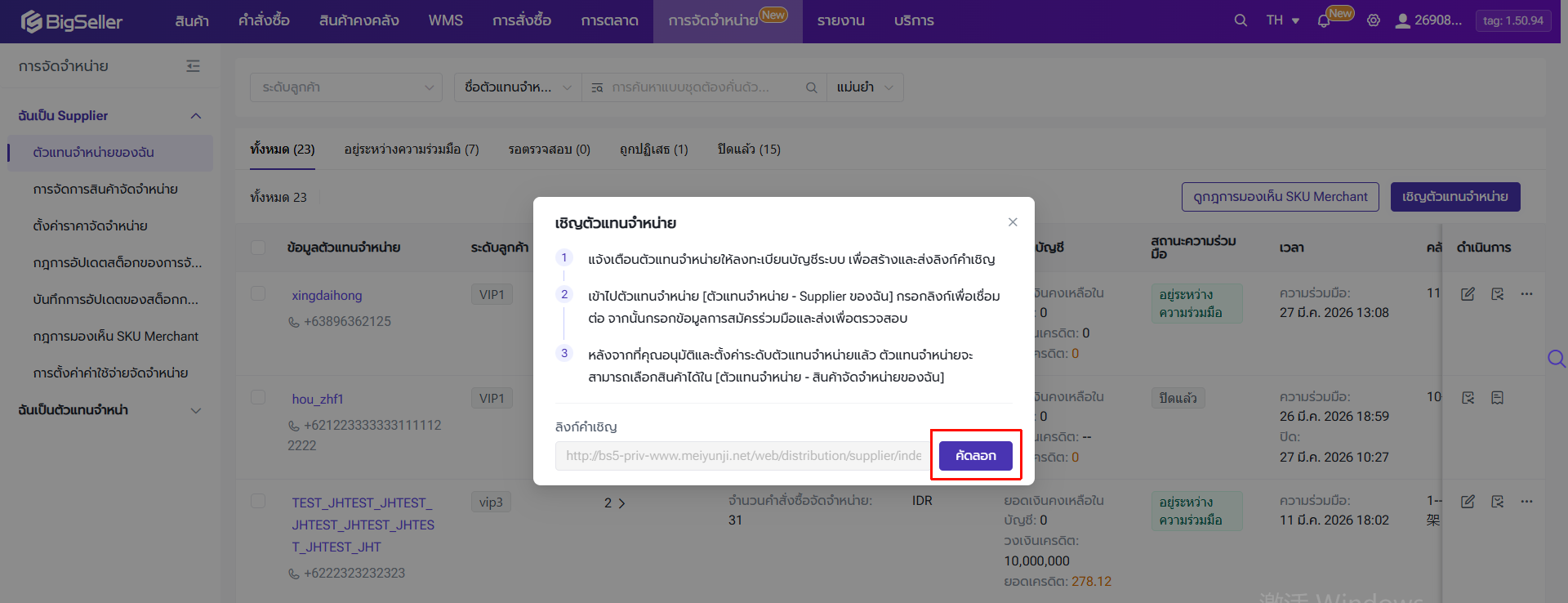Tick the checkbox for TEST_JHTEST row
Image resolution: width=1568 pixels, height=603 pixels.
[258, 501]
